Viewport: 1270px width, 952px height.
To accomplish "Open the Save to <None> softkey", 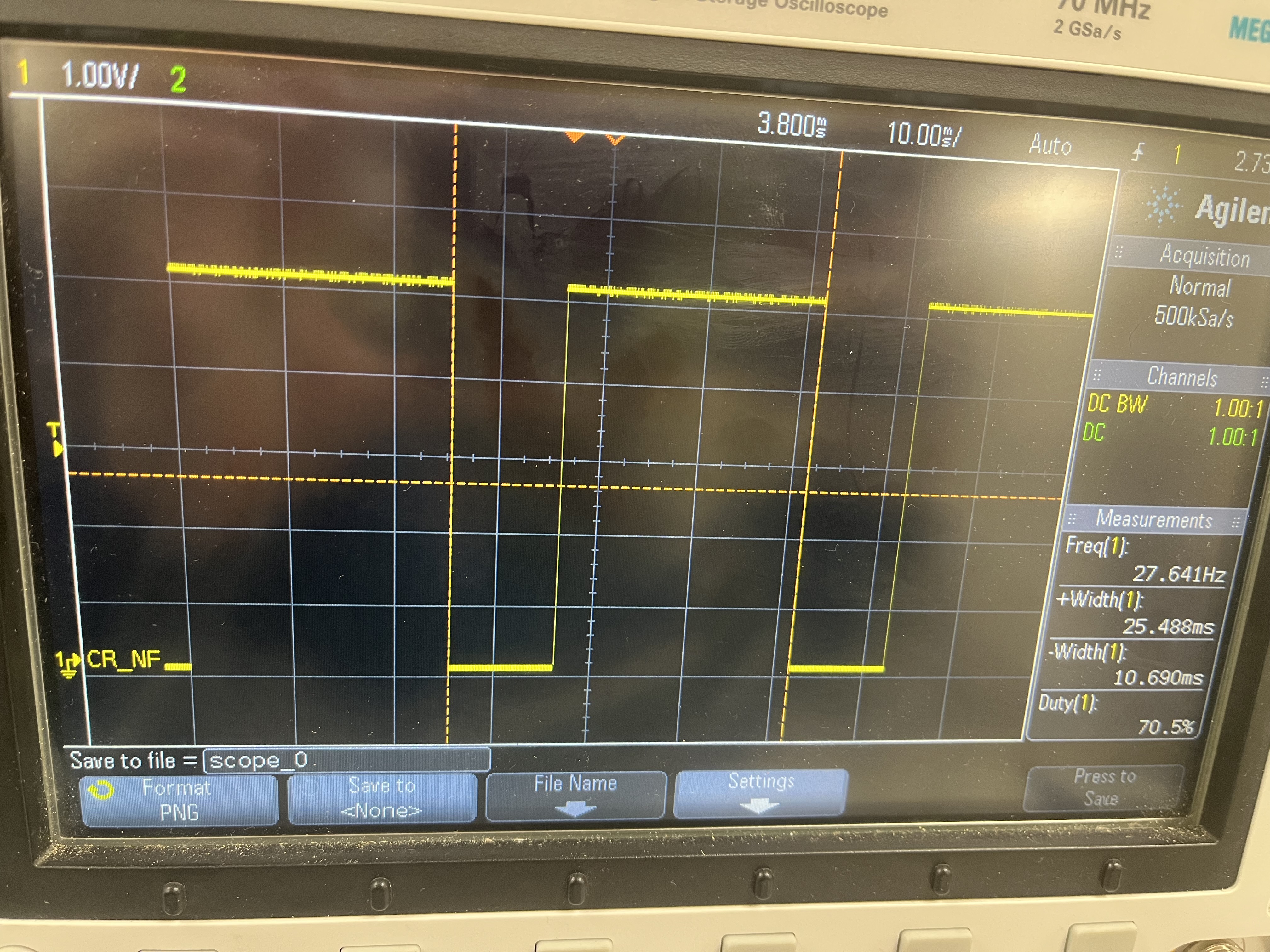I will click(382, 798).
